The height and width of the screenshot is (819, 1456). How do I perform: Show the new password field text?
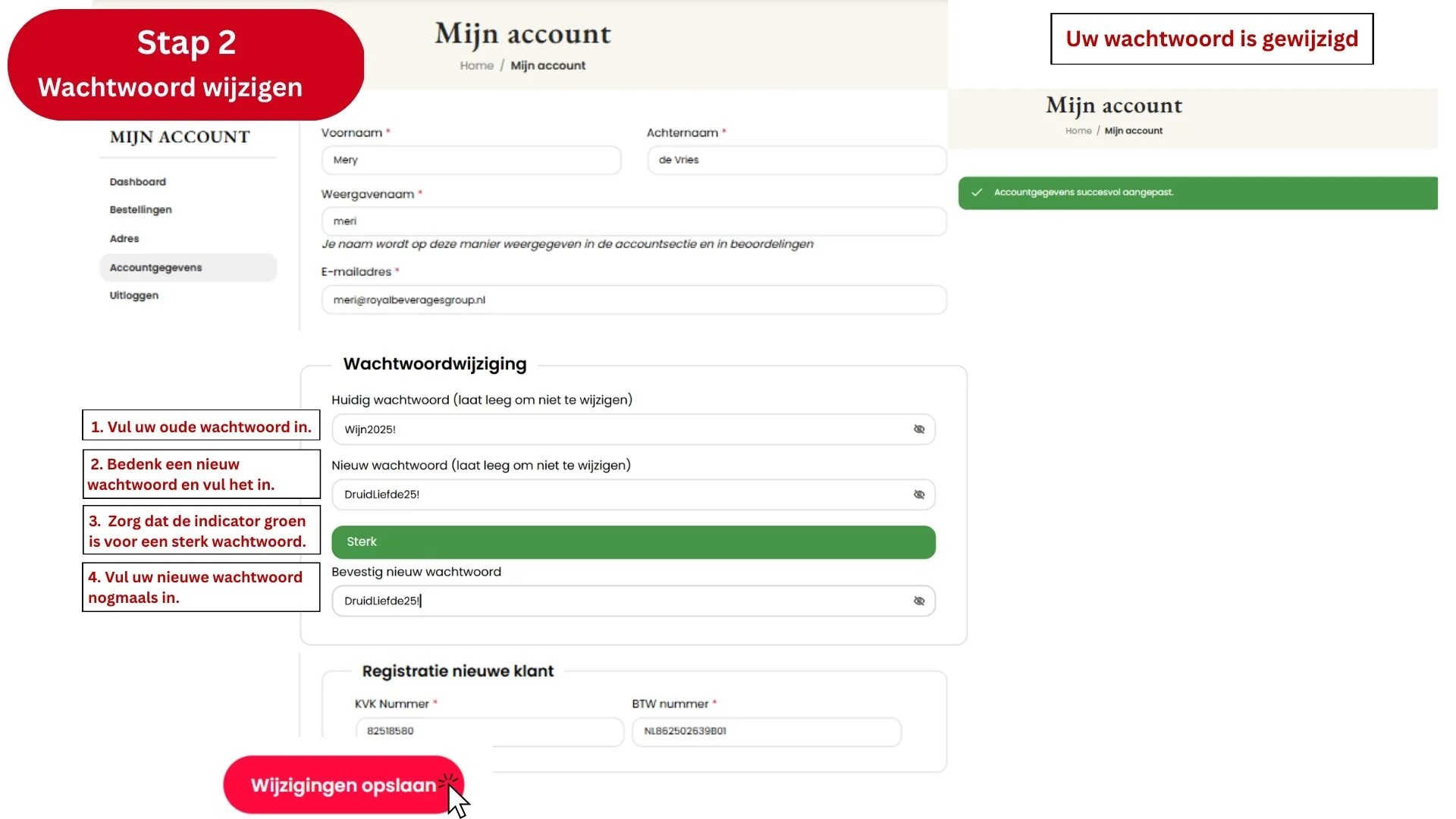(919, 494)
